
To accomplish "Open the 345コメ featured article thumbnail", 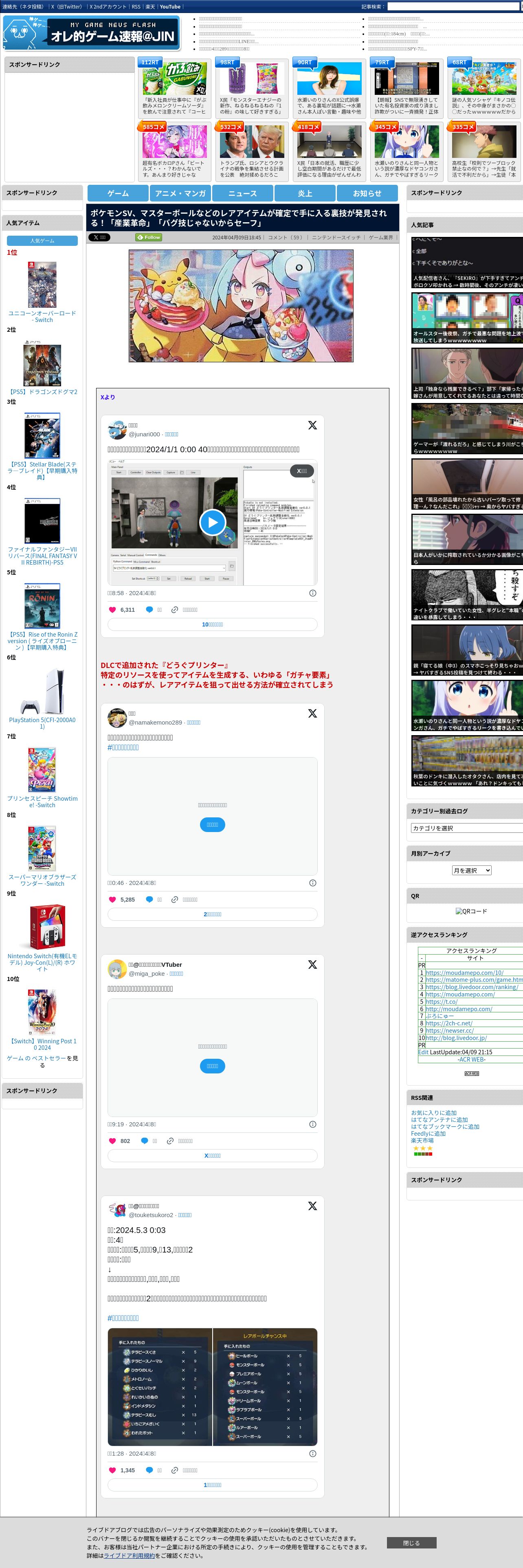I will coord(407,142).
